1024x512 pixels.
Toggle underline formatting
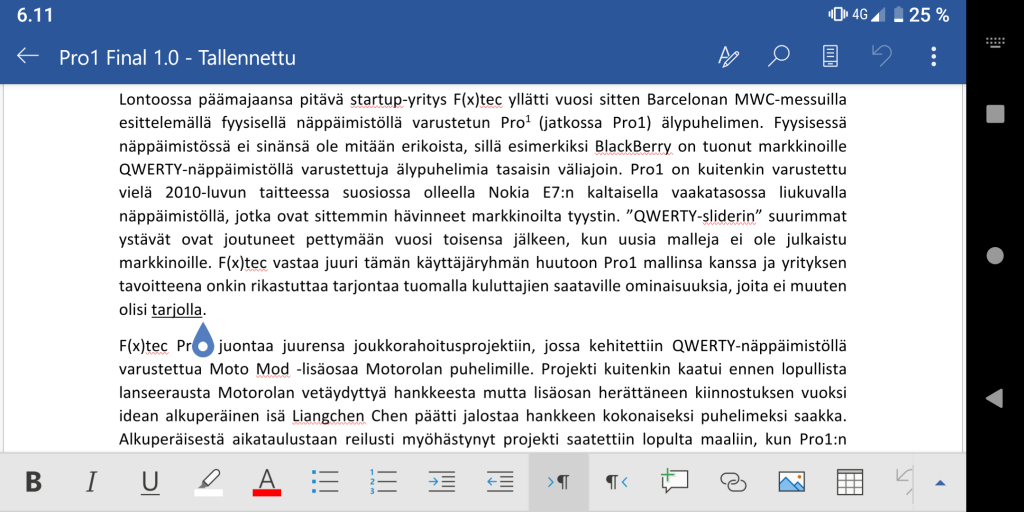(x=150, y=483)
